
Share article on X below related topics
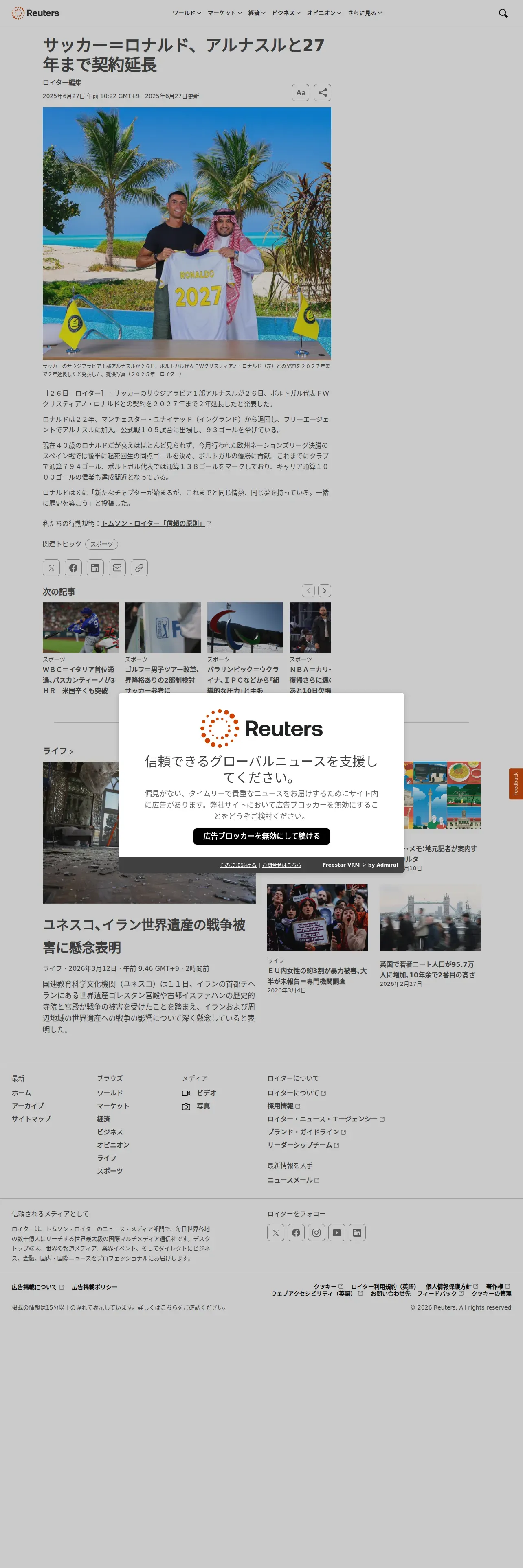pos(51,568)
